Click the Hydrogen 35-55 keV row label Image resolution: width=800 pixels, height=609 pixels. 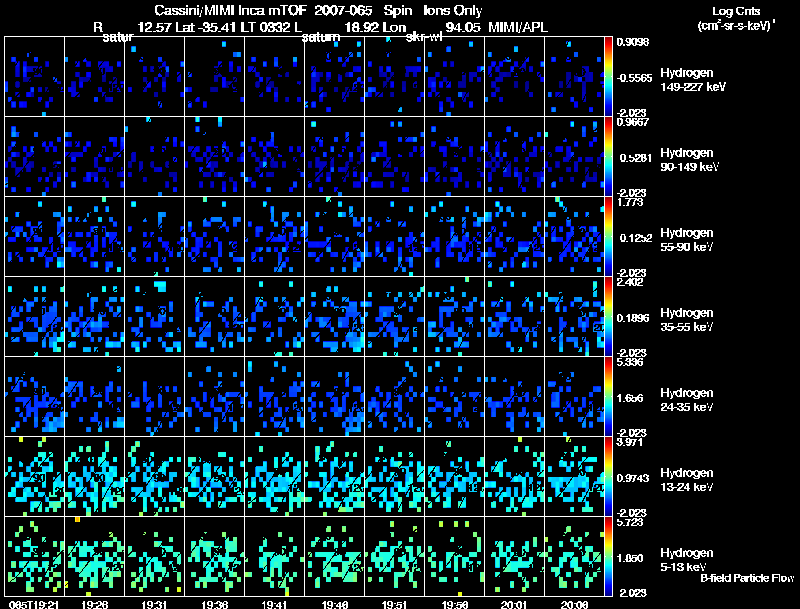686,320
